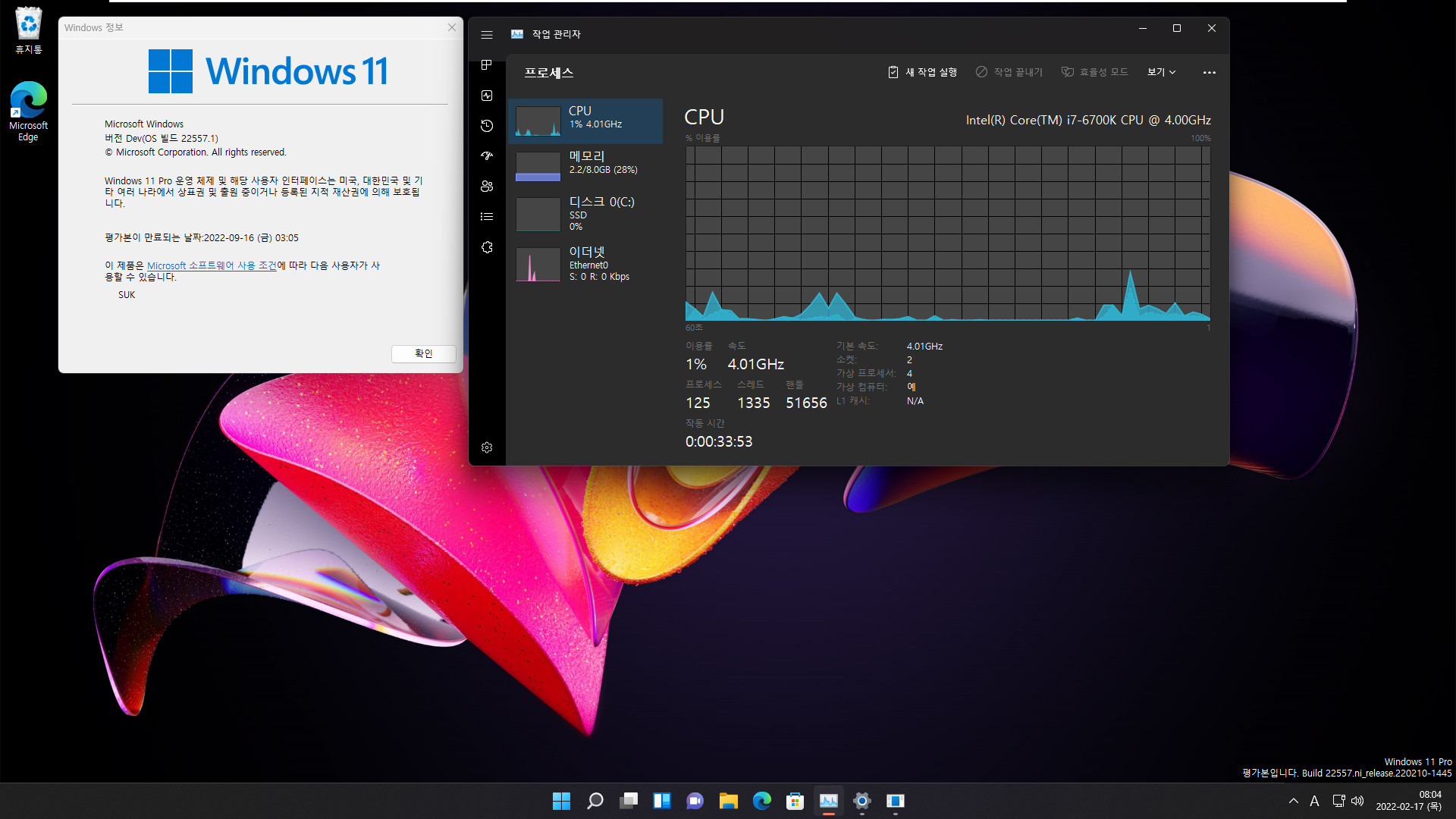Open the Processes page icon in sidebar
1456x819 pixels.
[487, 65]
